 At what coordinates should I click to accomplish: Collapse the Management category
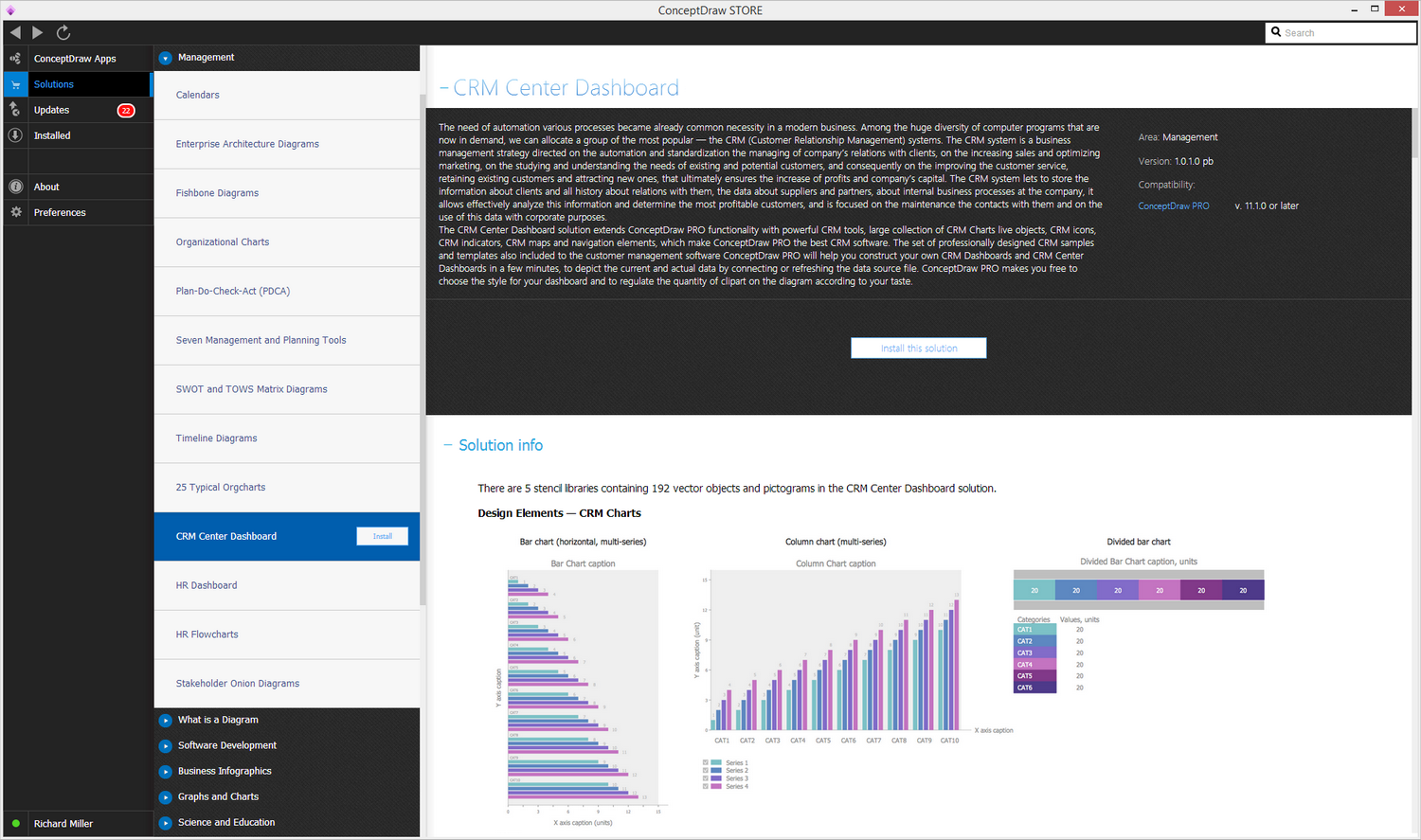coord(166,58)
